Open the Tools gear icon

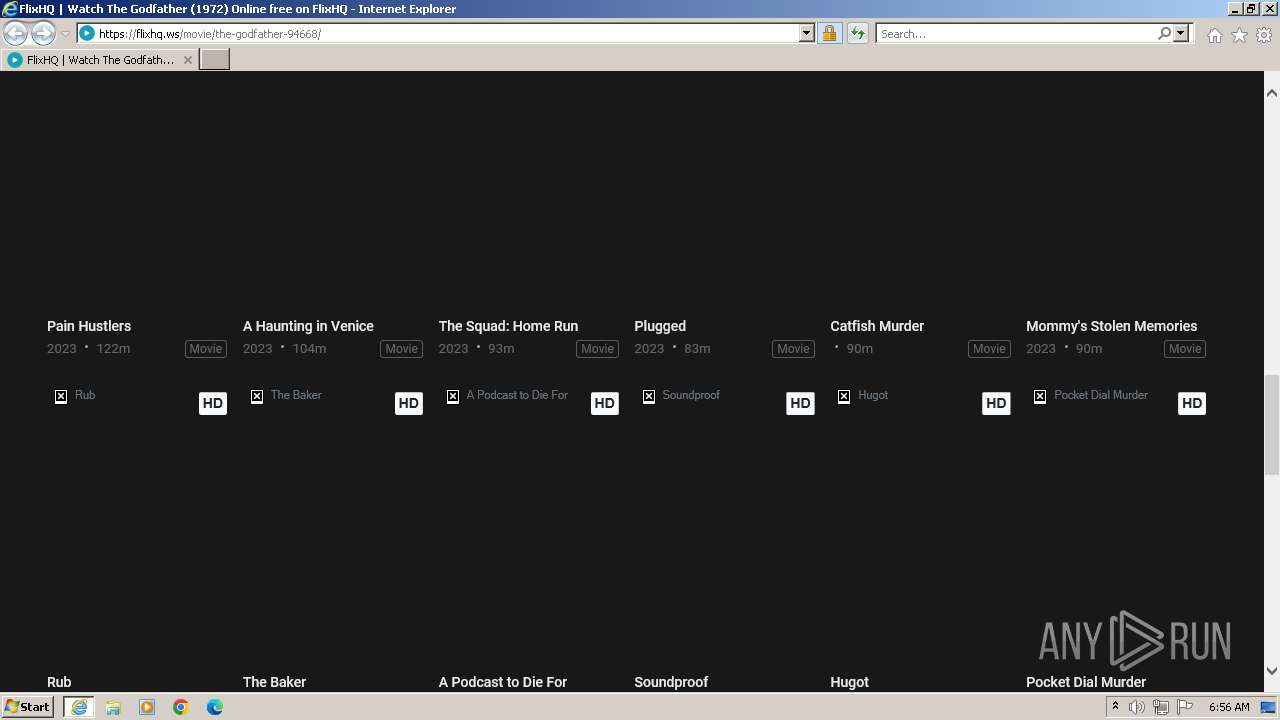pos(1264,35)
